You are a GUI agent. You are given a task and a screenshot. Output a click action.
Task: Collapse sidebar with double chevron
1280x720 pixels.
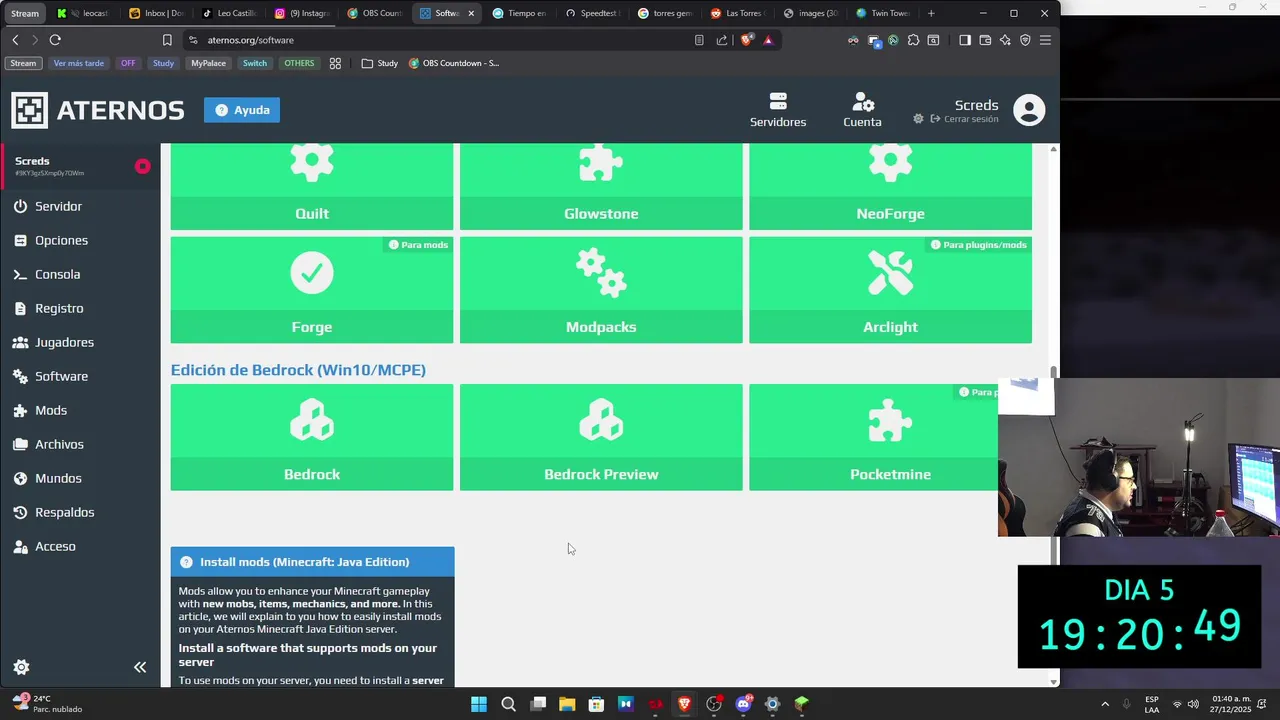tap(140, 667)
